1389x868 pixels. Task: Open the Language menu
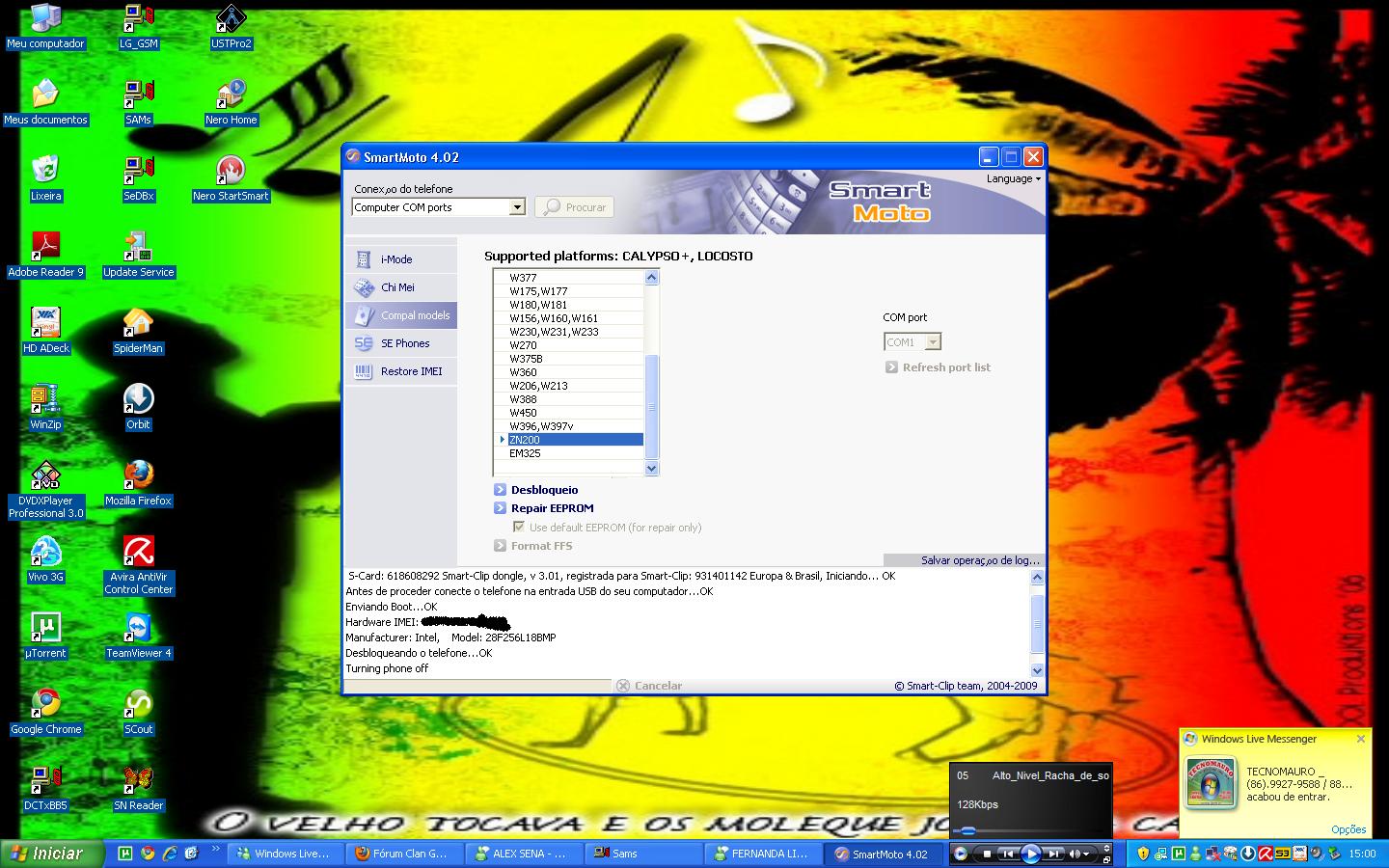point(1013,178)
